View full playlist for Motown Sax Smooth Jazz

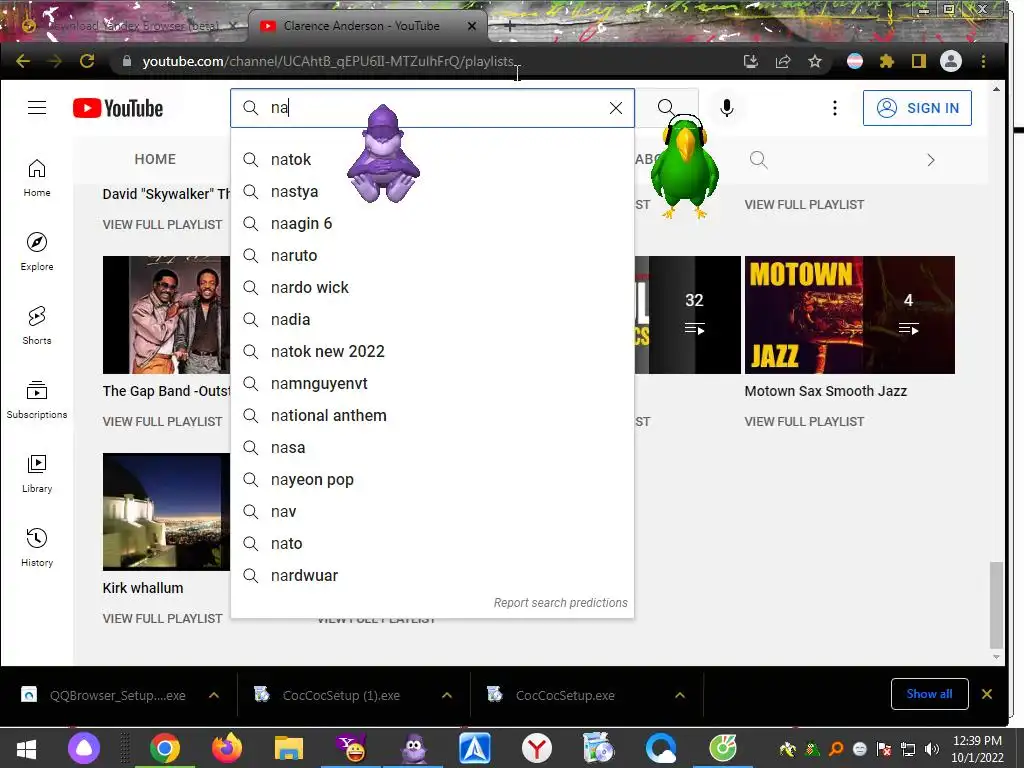point(804,422)
